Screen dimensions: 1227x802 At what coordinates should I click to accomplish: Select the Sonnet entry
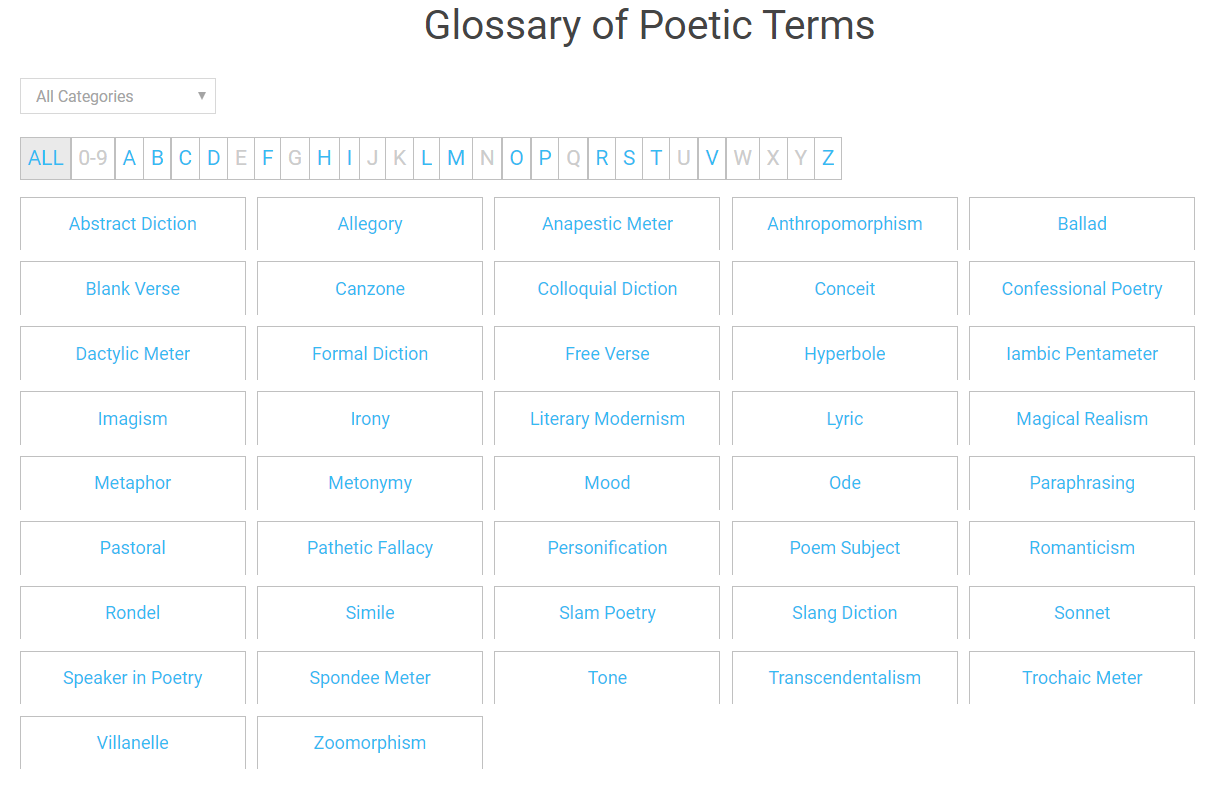coord(1082,613)
